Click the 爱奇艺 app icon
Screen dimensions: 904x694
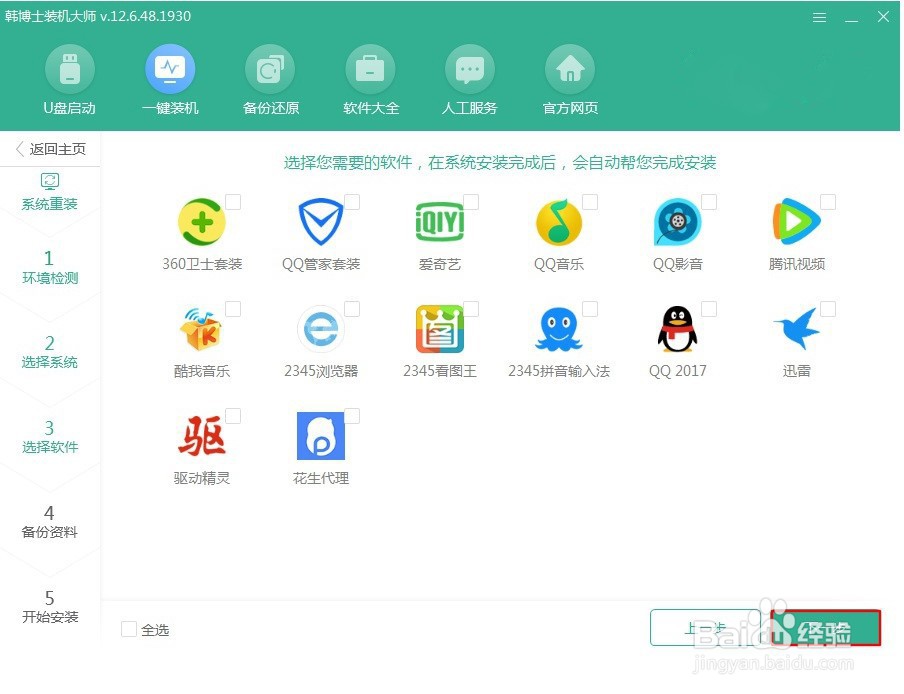(x=440, y=222)
